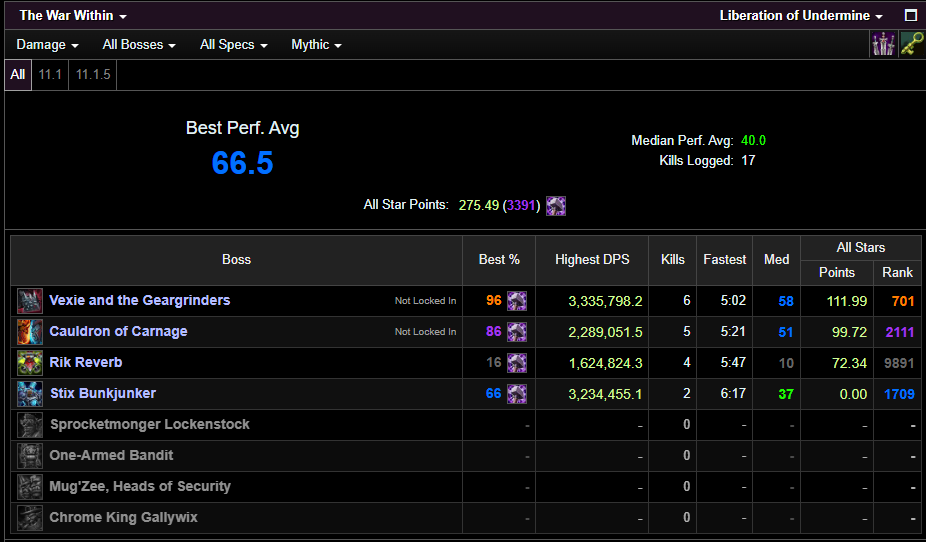This screenshot has height=542, width=926.
Task: Click All Star Points rank 3391
Action: [521, 205]
